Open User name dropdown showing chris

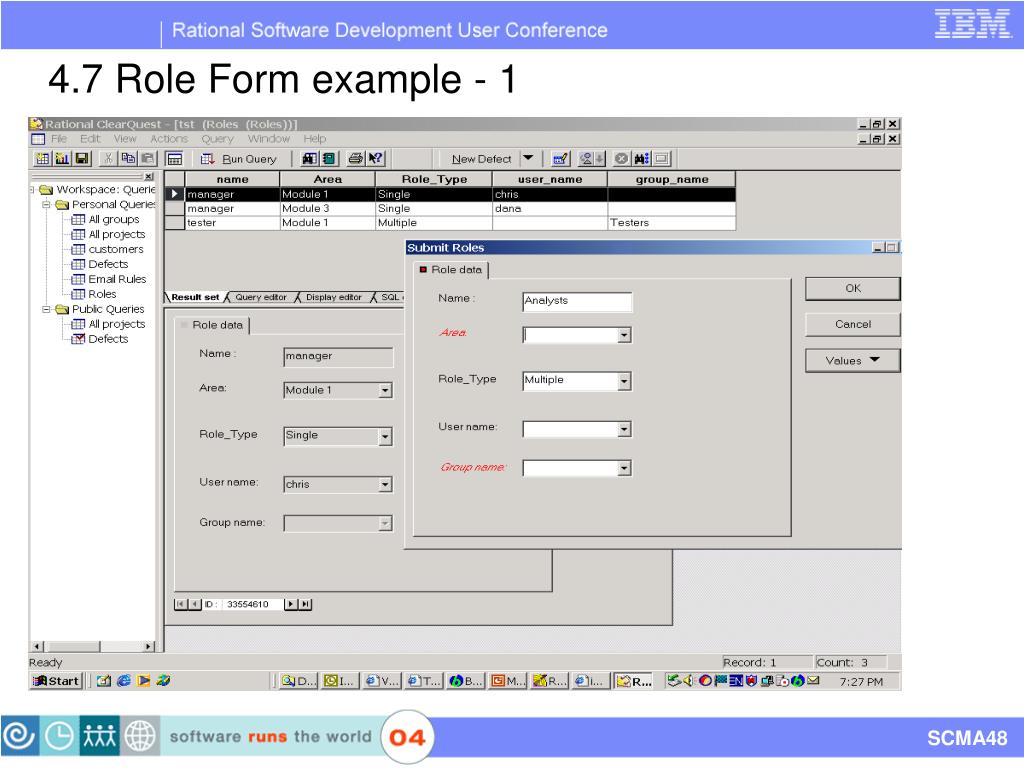click(x=385, y=485)
